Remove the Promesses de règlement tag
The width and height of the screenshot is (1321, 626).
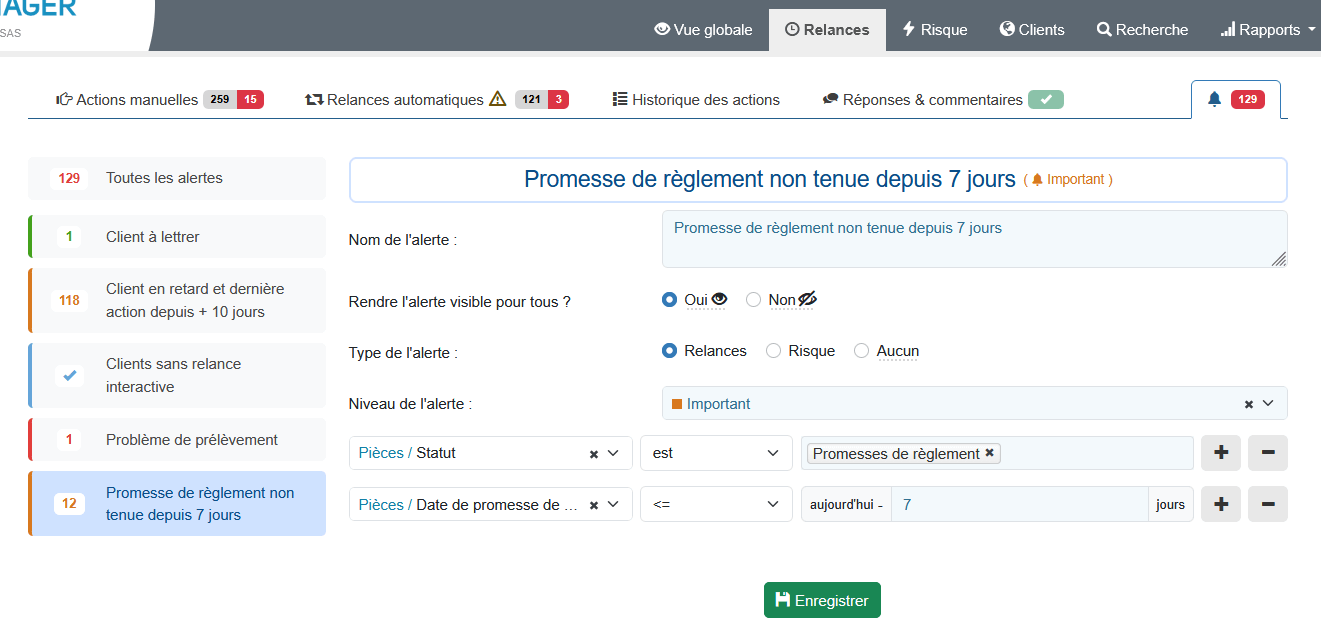[x=989, y=453]
